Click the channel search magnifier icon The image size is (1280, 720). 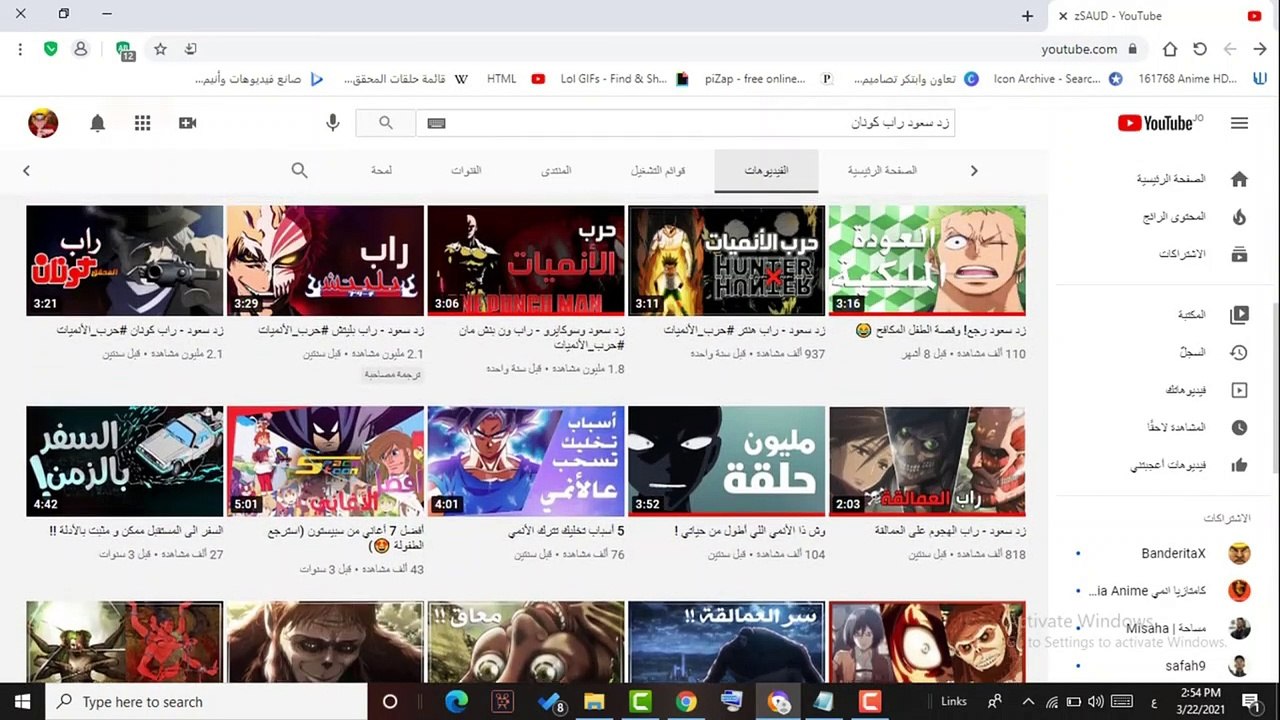point(299,171)
